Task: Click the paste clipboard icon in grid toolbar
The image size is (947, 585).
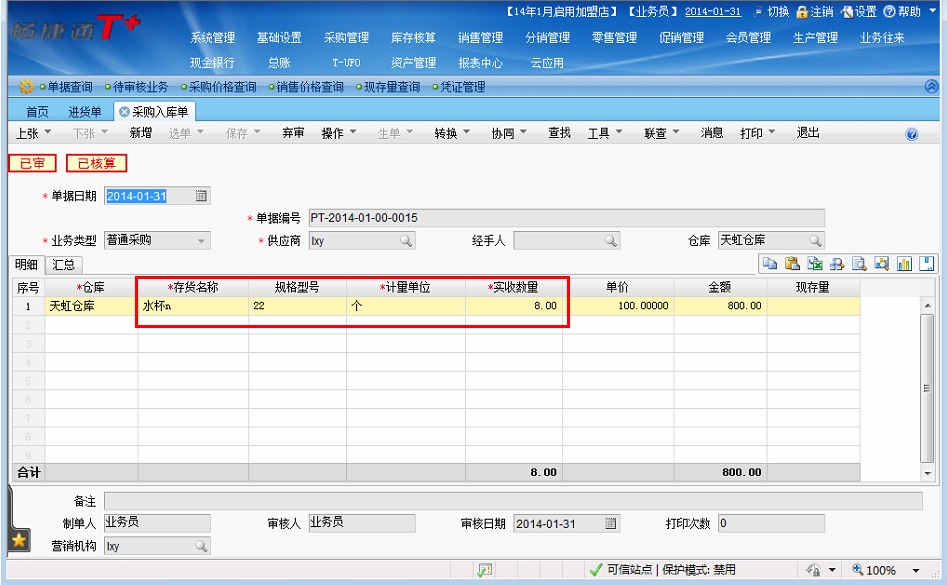Action: (792, 263)
